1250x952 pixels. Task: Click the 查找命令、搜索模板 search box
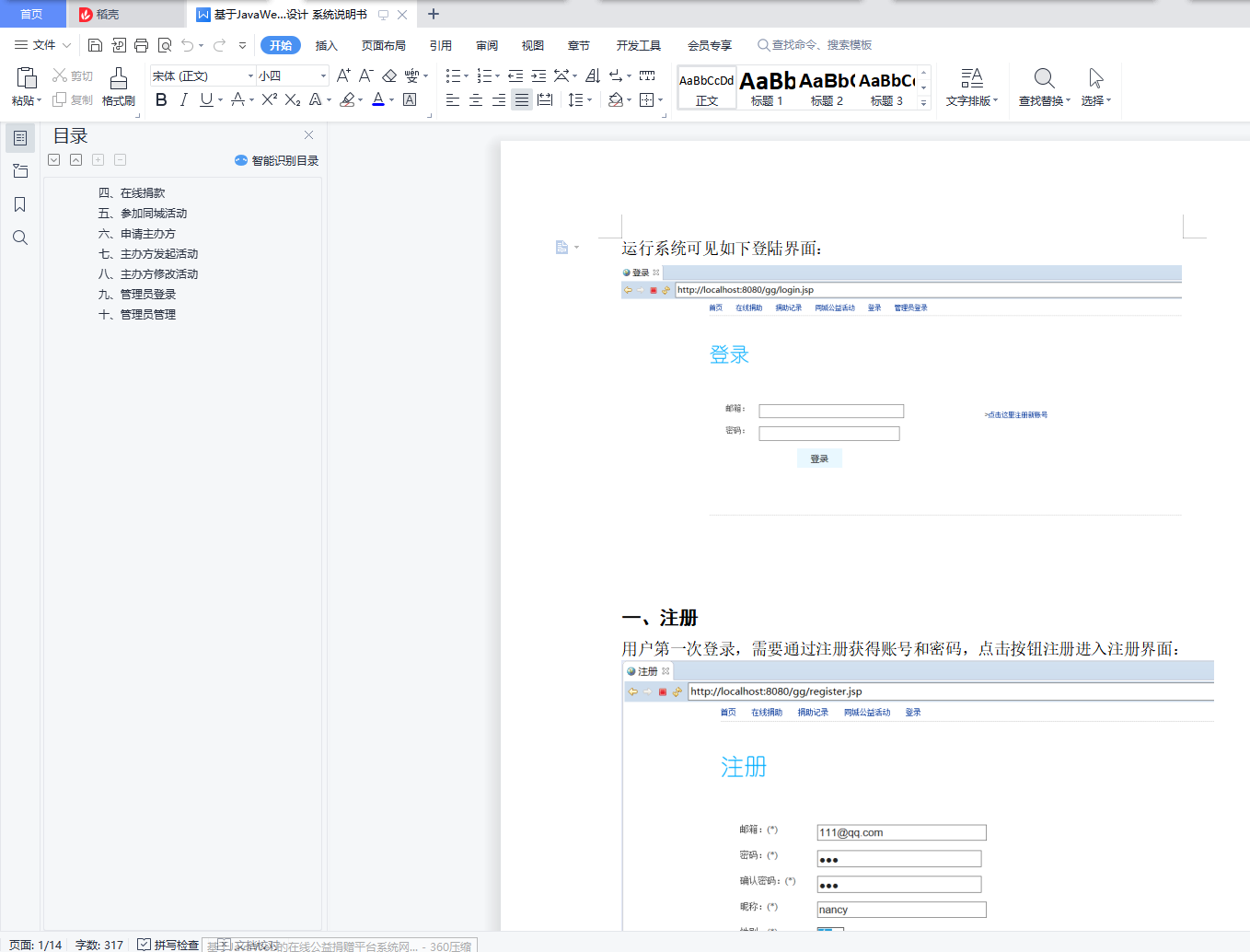pyautogui.click(x=815, y=45)
